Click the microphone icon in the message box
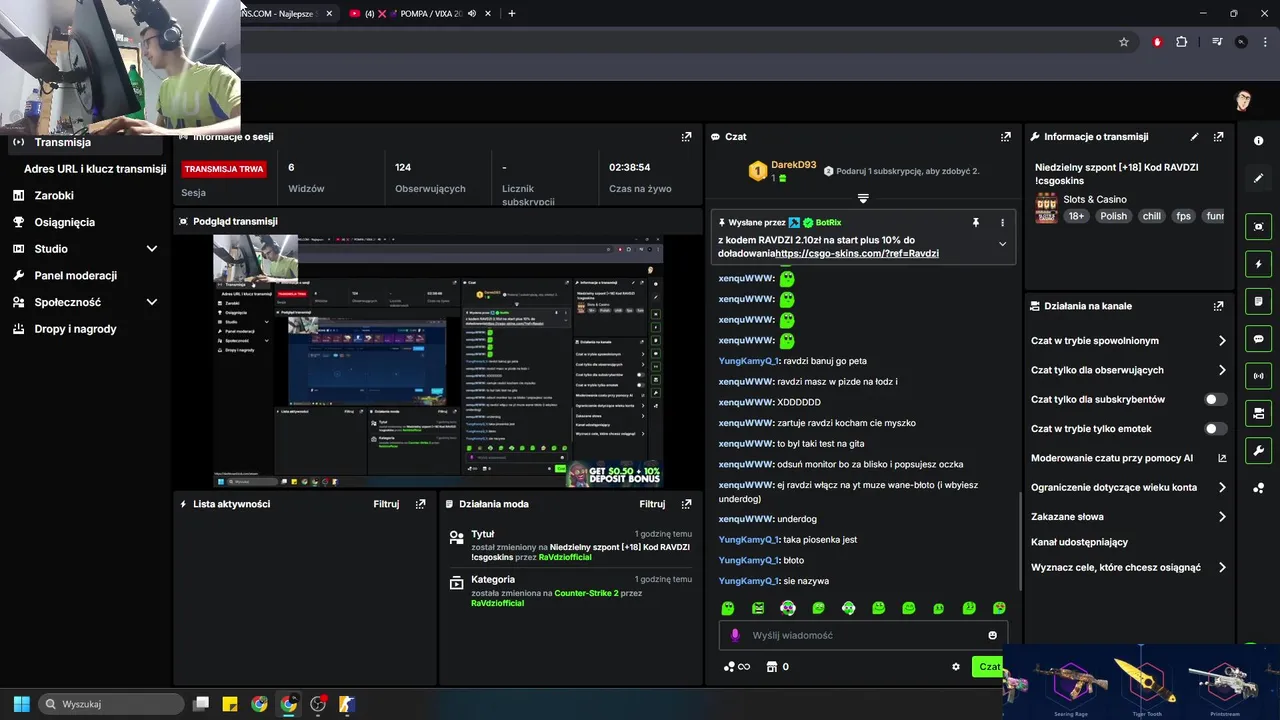Image resolution: width=1280 pixels, height=720 pixels. point(735,635)
